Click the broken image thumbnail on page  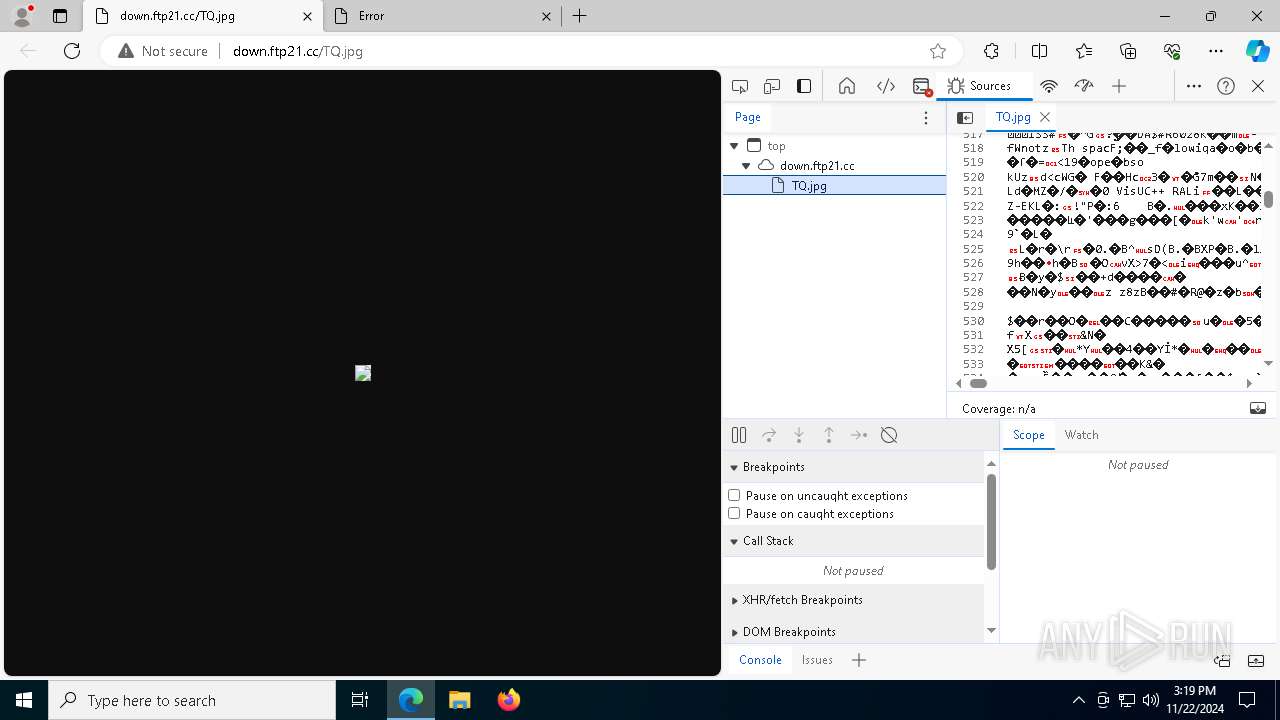(363, 373)
